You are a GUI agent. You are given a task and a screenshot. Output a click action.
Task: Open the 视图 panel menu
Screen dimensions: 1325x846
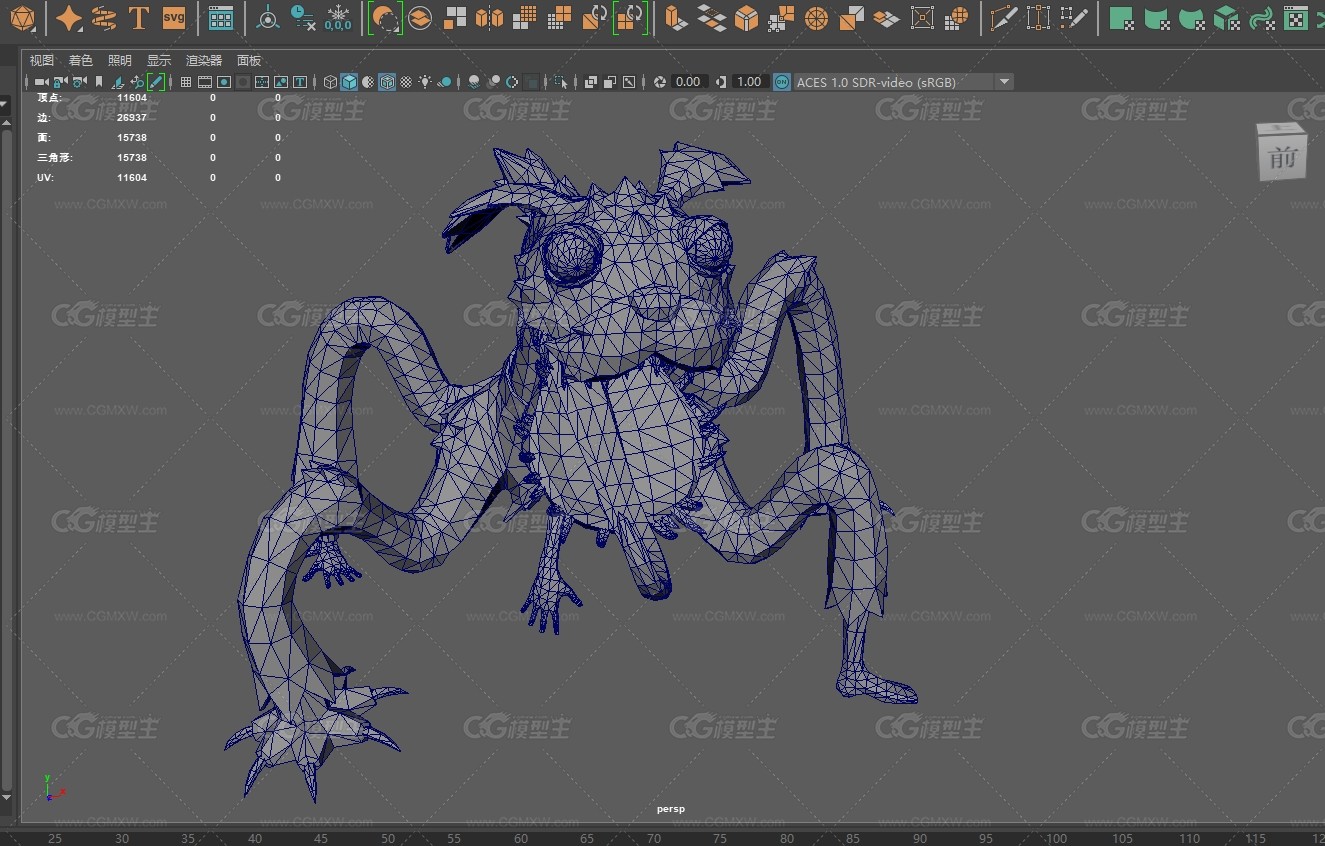coord(42,61)
